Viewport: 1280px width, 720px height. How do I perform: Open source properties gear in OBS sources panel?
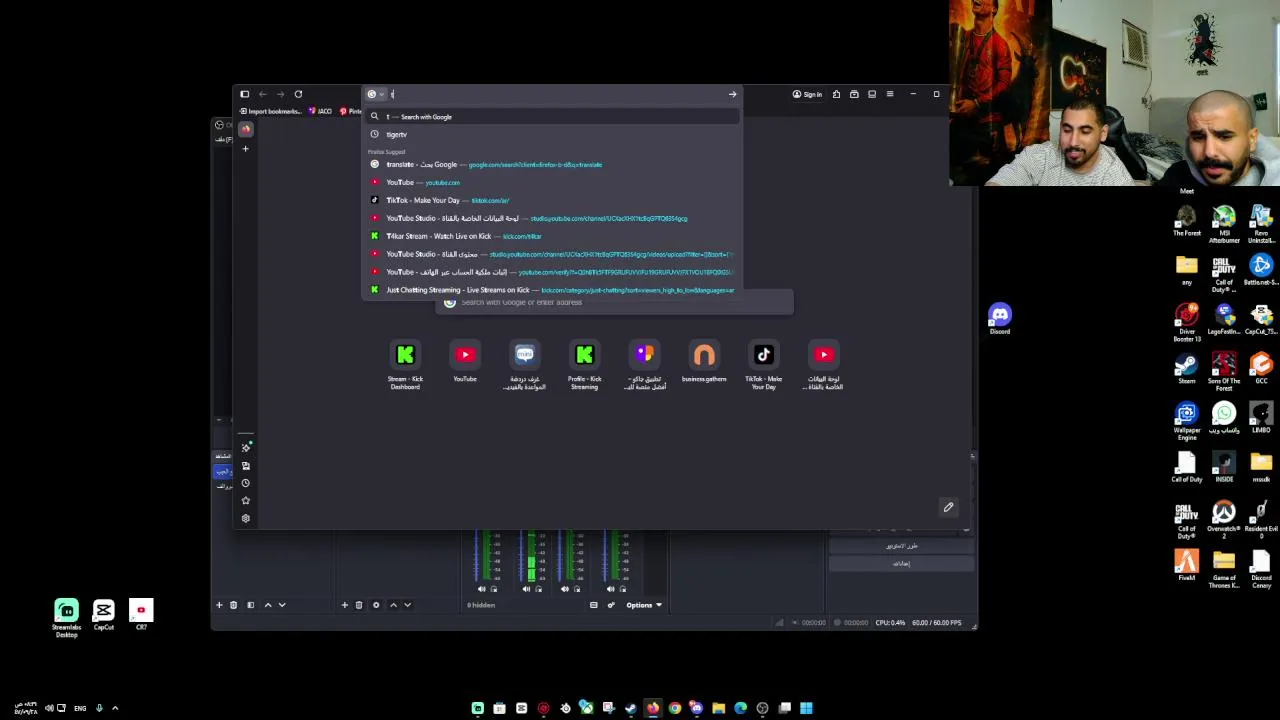click(x=376, y=605)
